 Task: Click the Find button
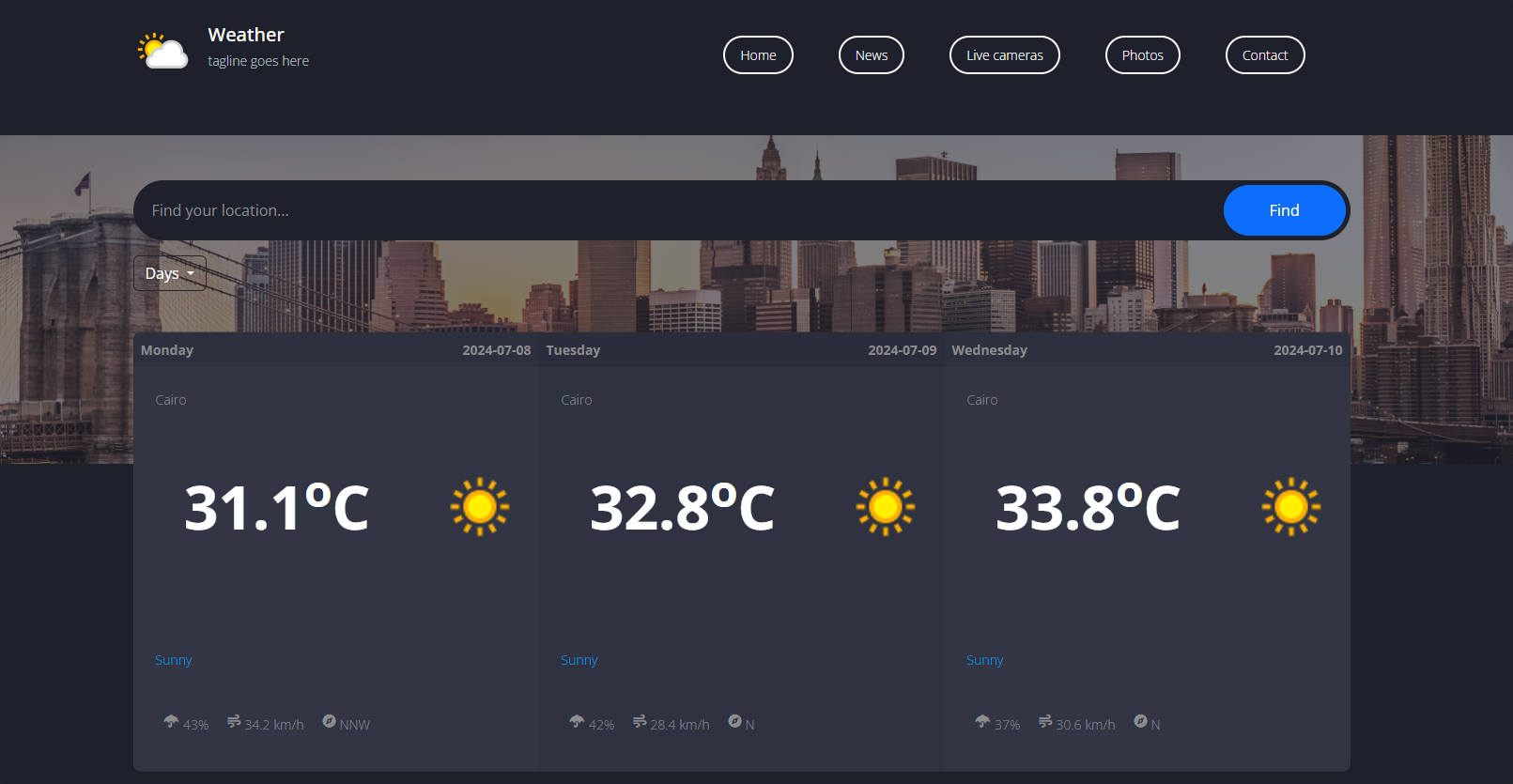tap(1285, 210)
